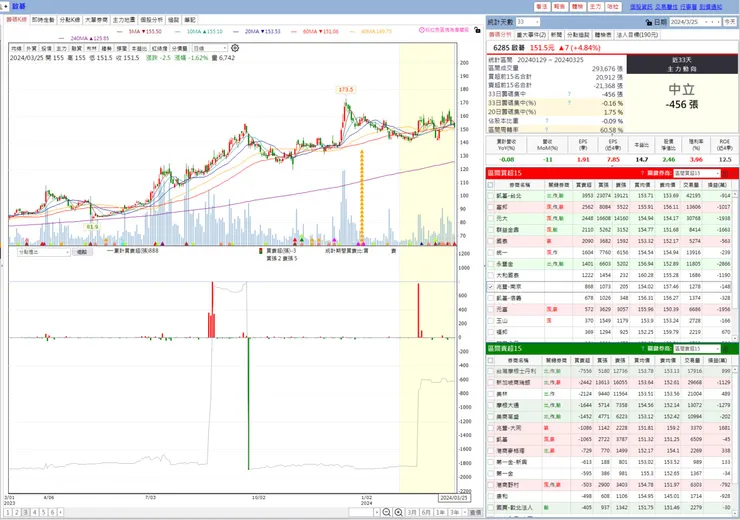Switch to the 即時走勢 tab

coord(43,20)
